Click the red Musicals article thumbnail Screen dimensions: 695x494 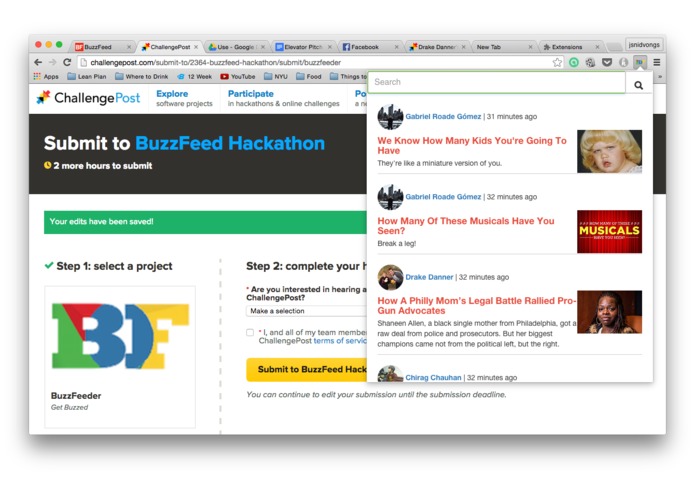(609, 232)
